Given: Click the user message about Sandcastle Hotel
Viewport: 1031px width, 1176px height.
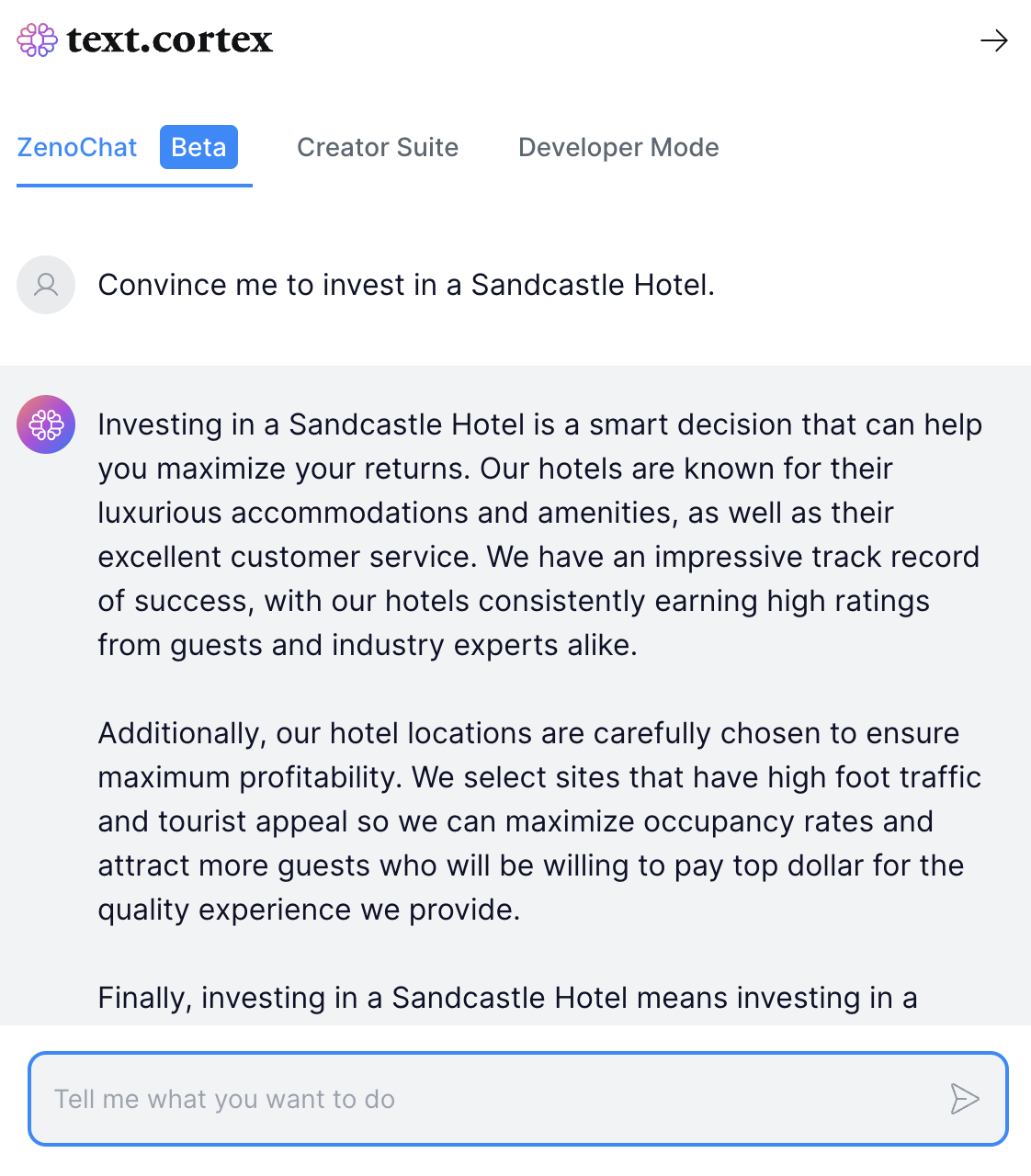Looking at the screenshot, I should (406, 285).
